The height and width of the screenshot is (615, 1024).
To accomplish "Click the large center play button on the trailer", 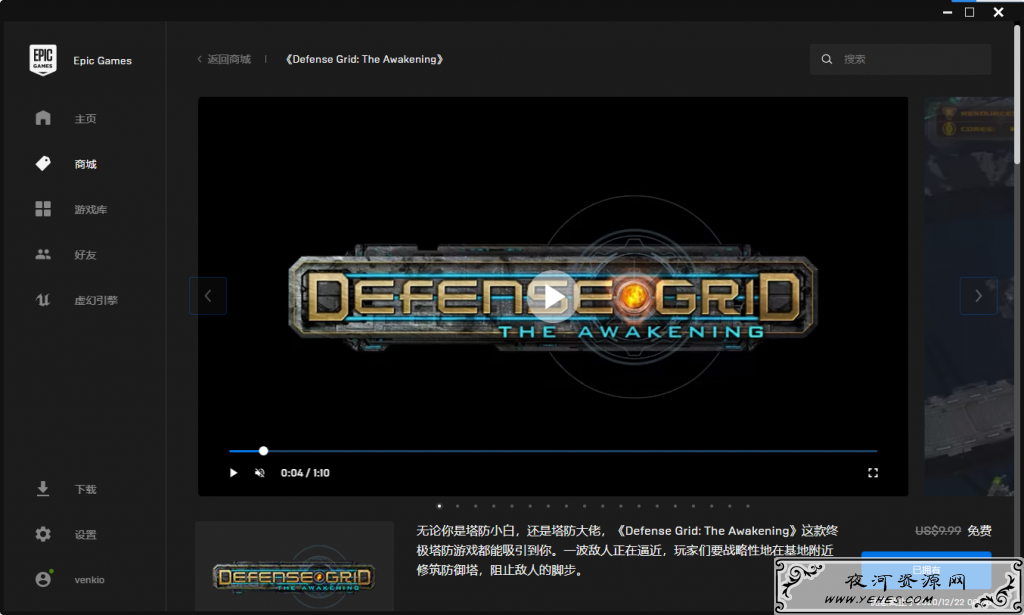I will pos(552,296).
